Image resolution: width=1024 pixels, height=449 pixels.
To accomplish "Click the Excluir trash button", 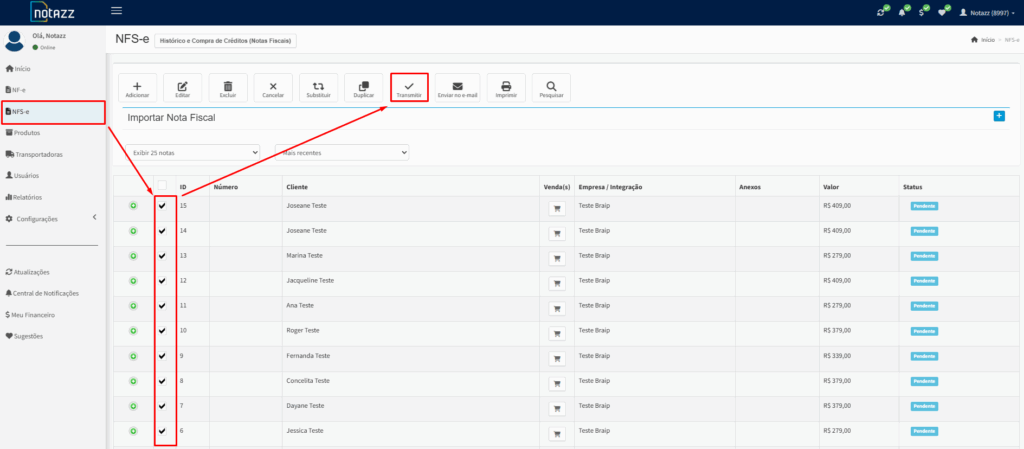I will pyautogui.click(x=228, y=88).
